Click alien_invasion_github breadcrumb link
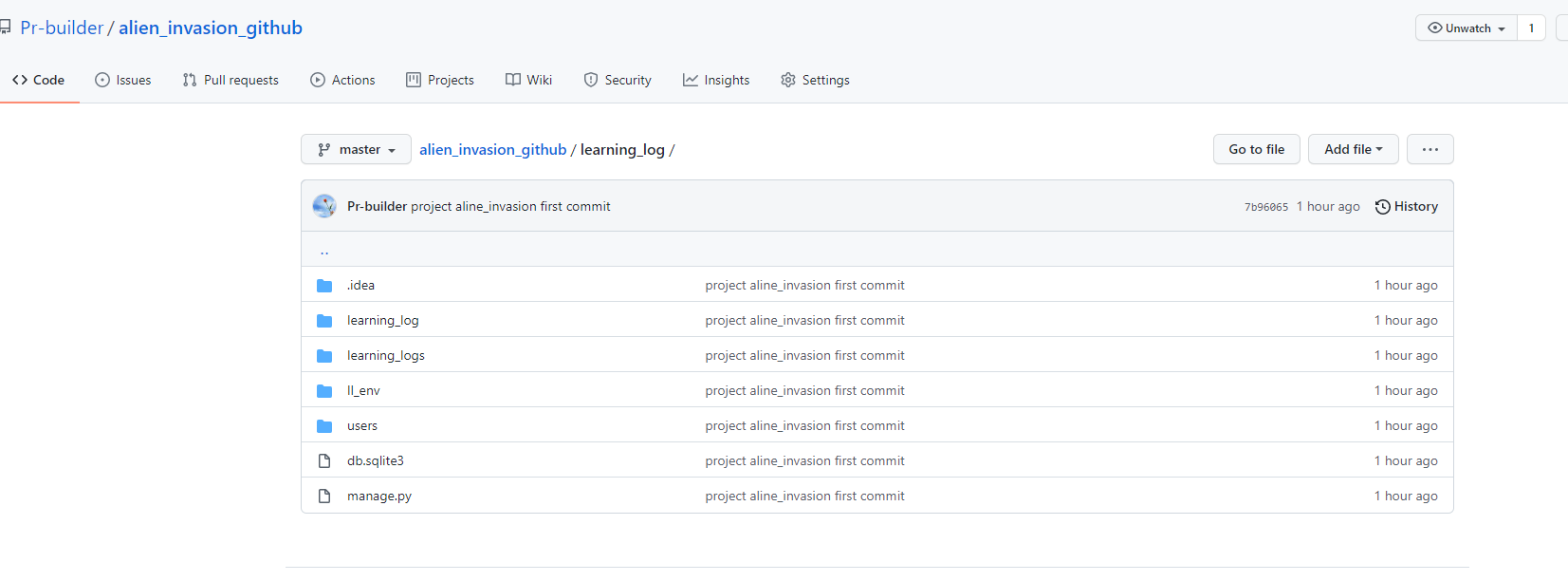Screen dimensions: 1568x581 tap(493, 149)
